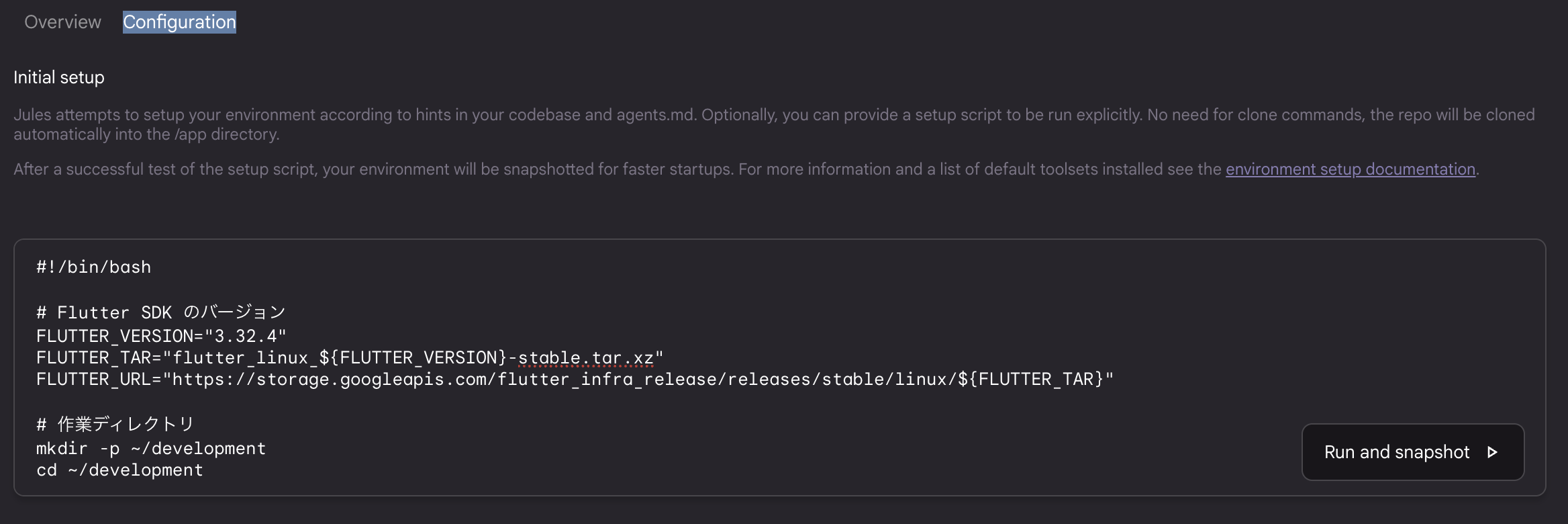The image size is (1568, 524).
Task: Click the 'cd ~/development' line
Action: coord(119,470)
